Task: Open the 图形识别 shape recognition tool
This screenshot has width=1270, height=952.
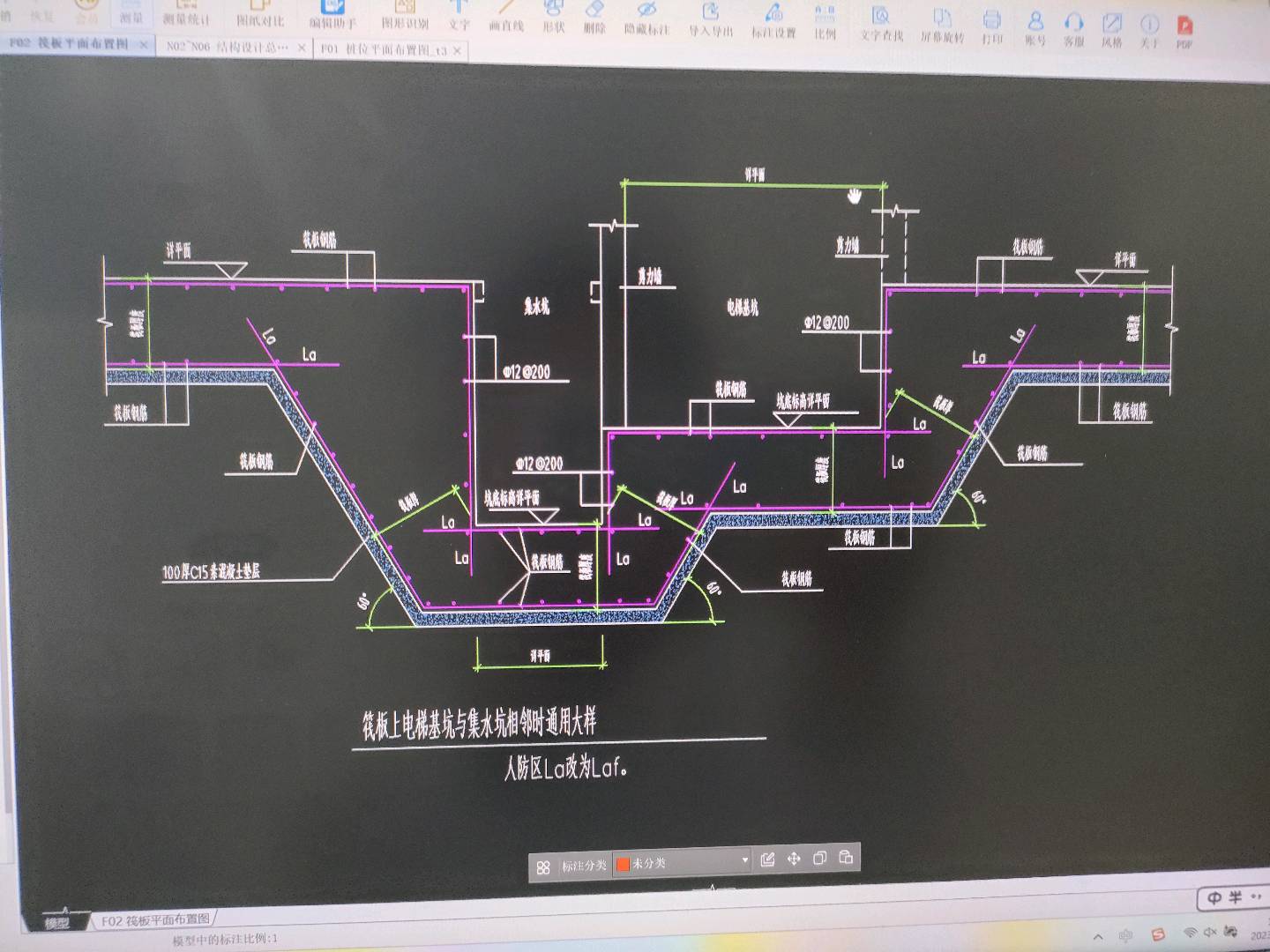Action: click(x=405, y=15)
